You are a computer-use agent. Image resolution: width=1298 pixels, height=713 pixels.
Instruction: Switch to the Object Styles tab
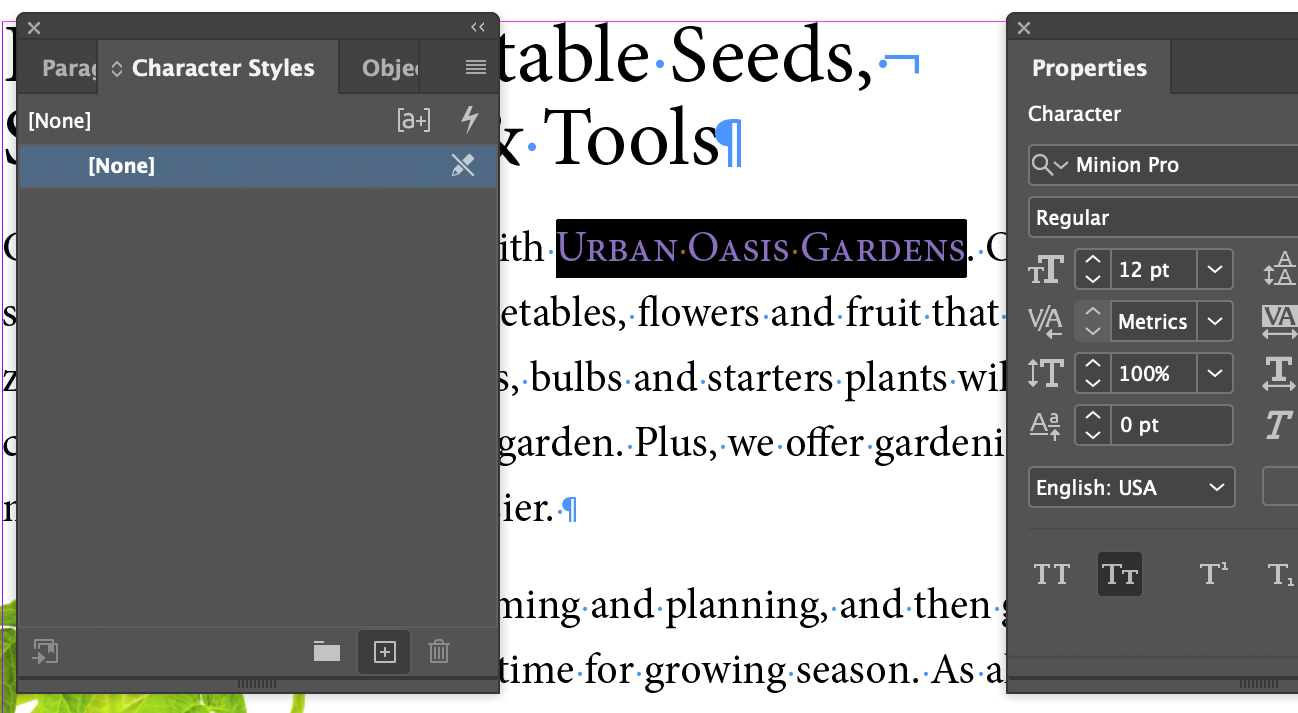[x=391, y=68]
